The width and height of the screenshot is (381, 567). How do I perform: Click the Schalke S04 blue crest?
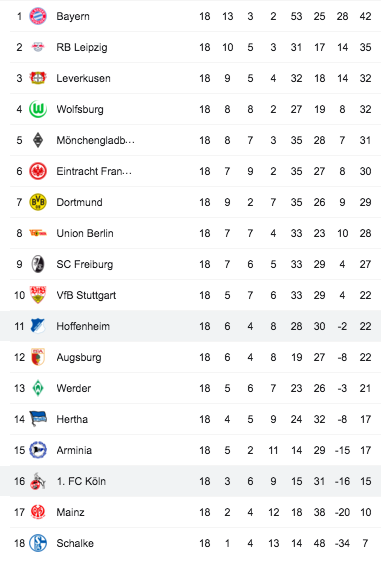pos(38,543)
